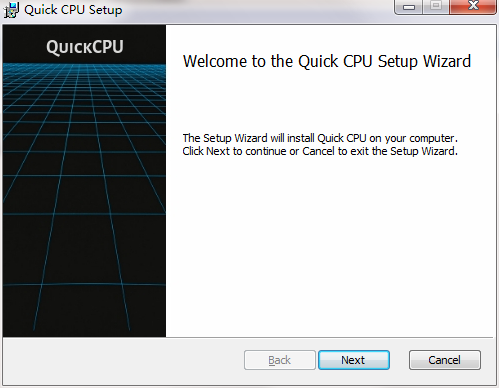Click the Welcome to Quick CPU Setup Wizard heading
Screen dimensions: 499x388
[x=327, y=61]
